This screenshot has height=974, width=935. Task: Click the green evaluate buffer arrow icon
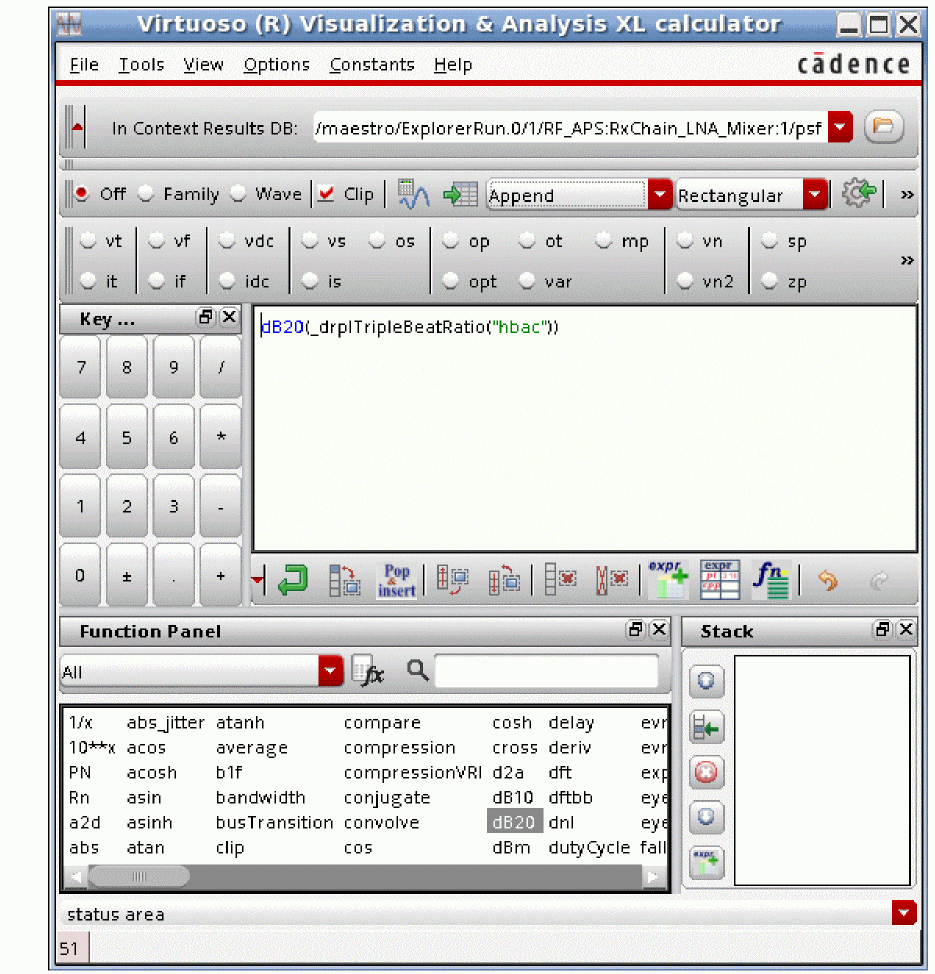tap(293, 581)
